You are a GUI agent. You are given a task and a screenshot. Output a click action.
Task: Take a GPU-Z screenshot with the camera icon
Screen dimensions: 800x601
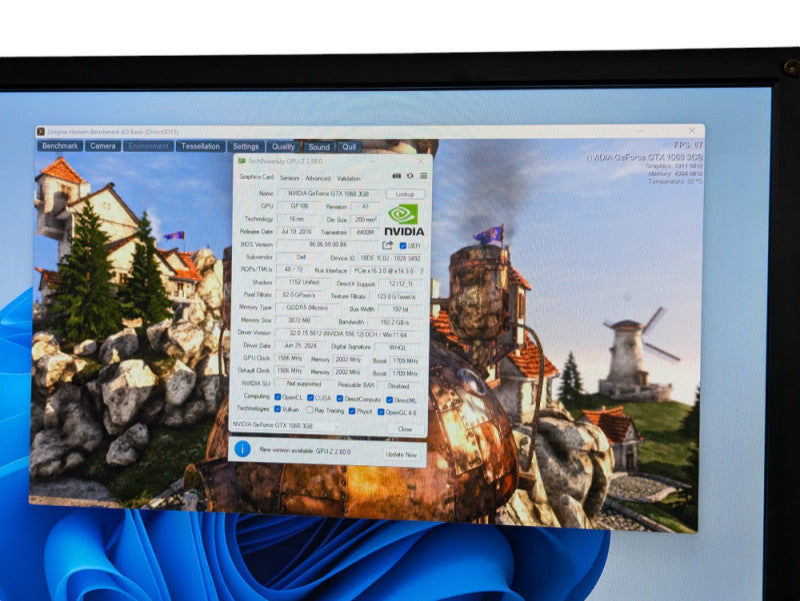(x=396, y=176)
